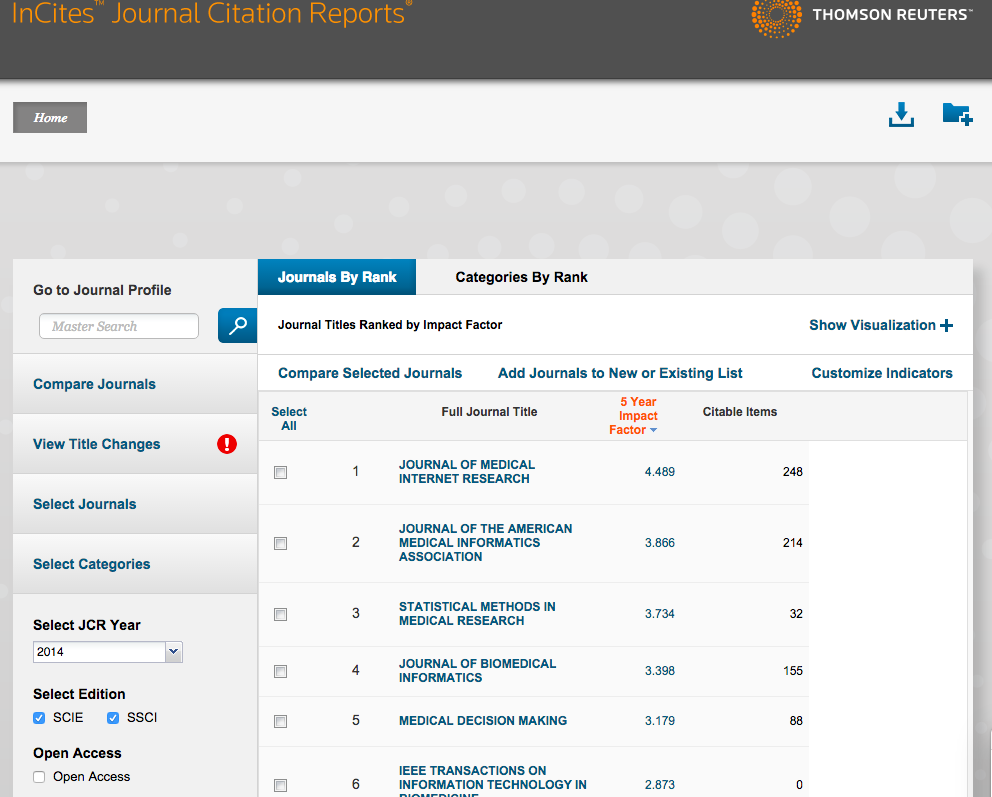Image resolution: width=992 pixels, height=797 pixels.
Task: Open the Select JCR Year dropdown
Action: (107, 652)
